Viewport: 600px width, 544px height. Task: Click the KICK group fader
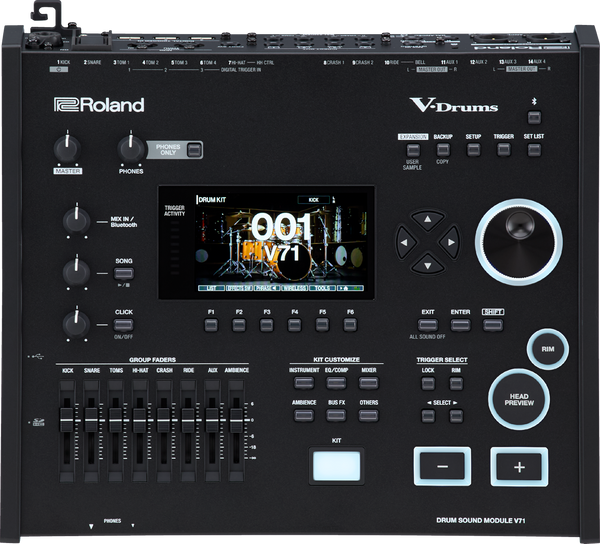(x=67, y=420)
